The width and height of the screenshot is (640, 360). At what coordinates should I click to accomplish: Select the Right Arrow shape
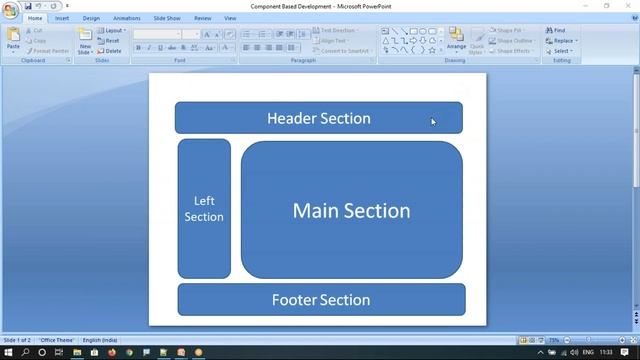[x=413, y=41]
